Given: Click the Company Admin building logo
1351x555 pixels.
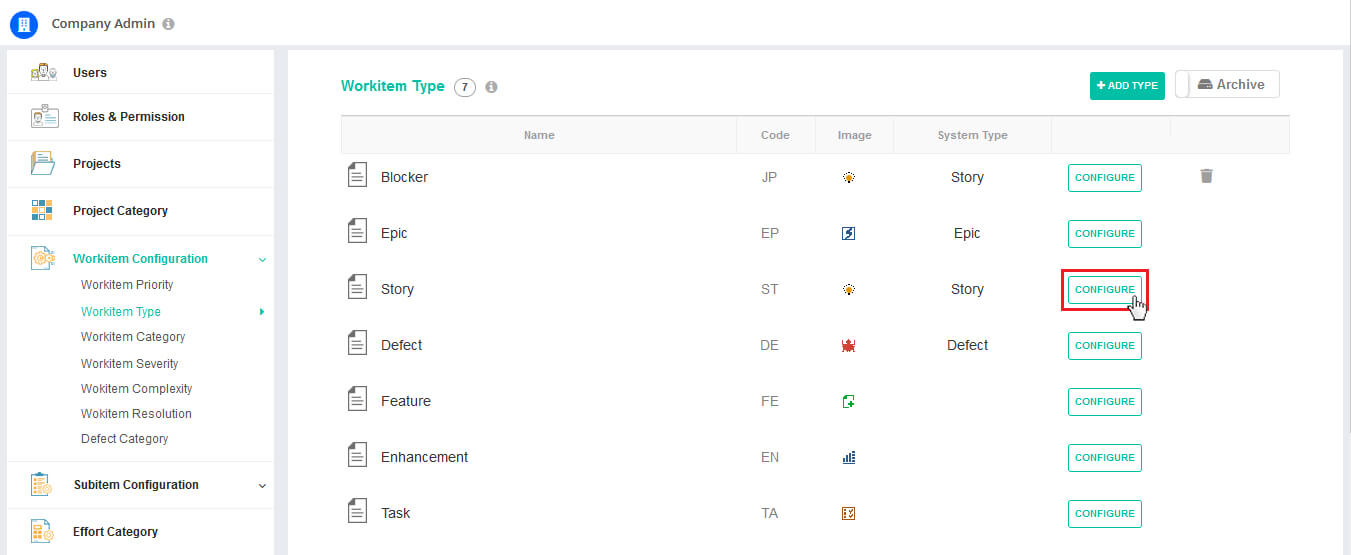Looking at the screenshot, I should click(x=24, y=24).
